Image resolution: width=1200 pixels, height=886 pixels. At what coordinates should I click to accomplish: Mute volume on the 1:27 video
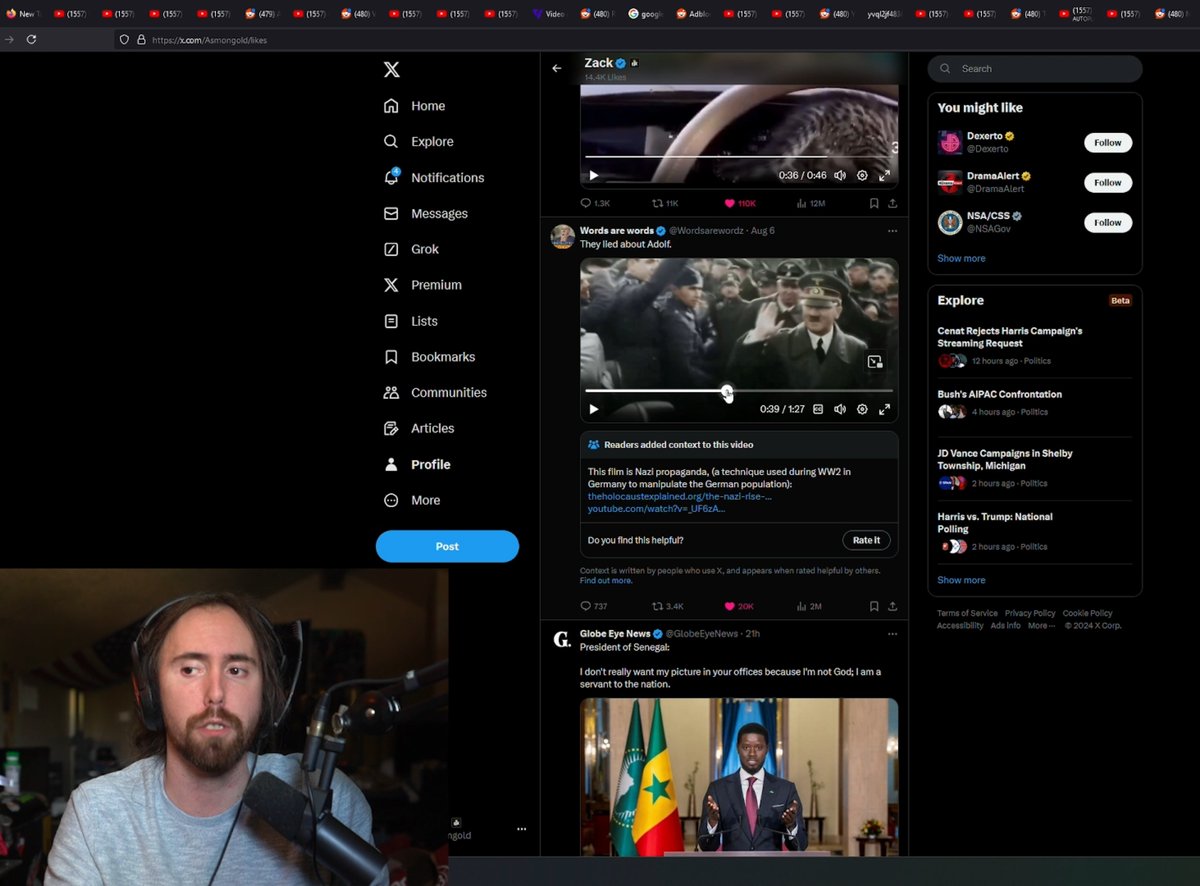(840, 409)
